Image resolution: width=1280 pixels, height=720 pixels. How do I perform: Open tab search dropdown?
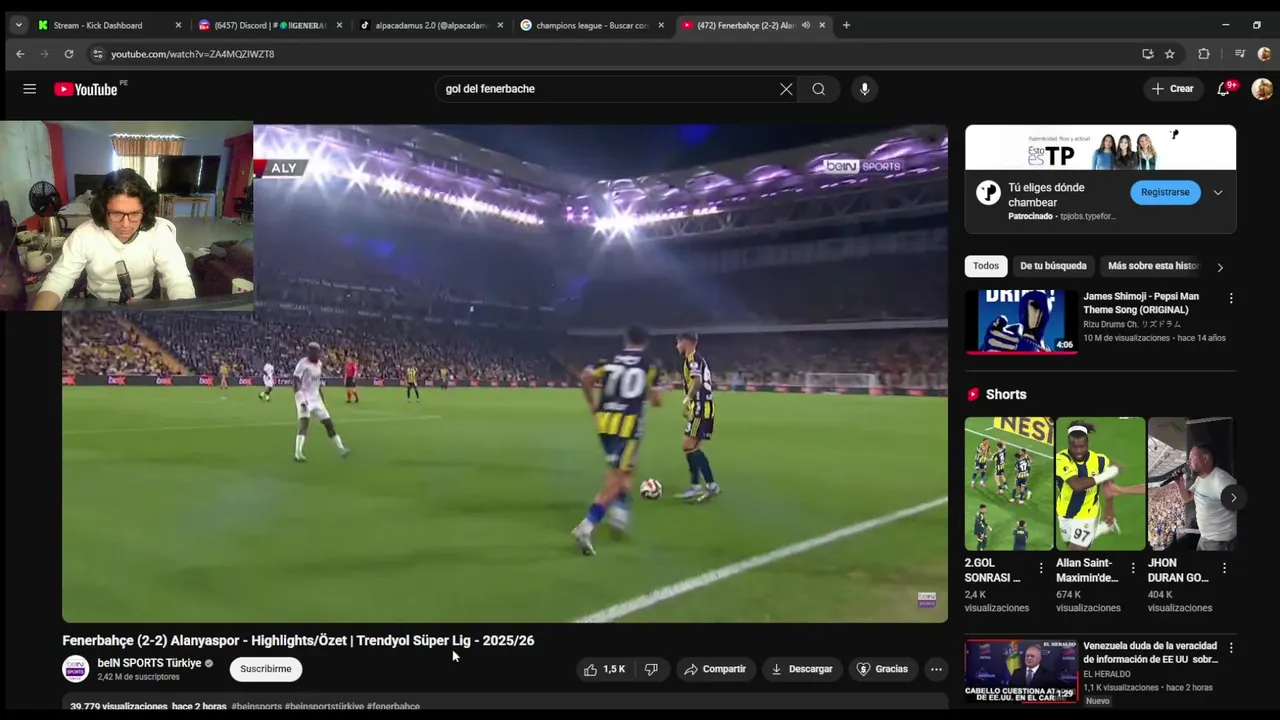click(x=18, y=25)
